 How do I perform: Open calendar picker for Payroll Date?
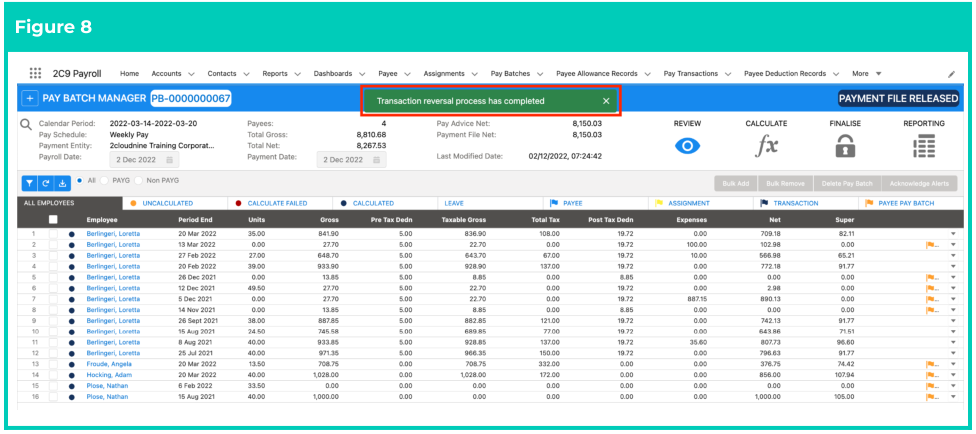168,160
